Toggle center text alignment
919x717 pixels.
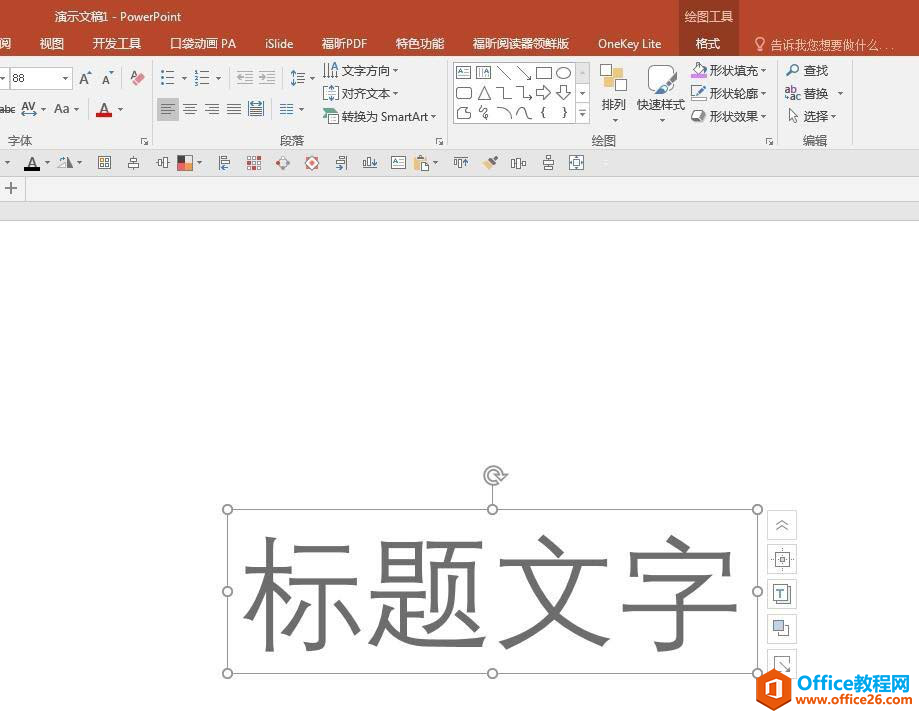click(x=189, y=109)
